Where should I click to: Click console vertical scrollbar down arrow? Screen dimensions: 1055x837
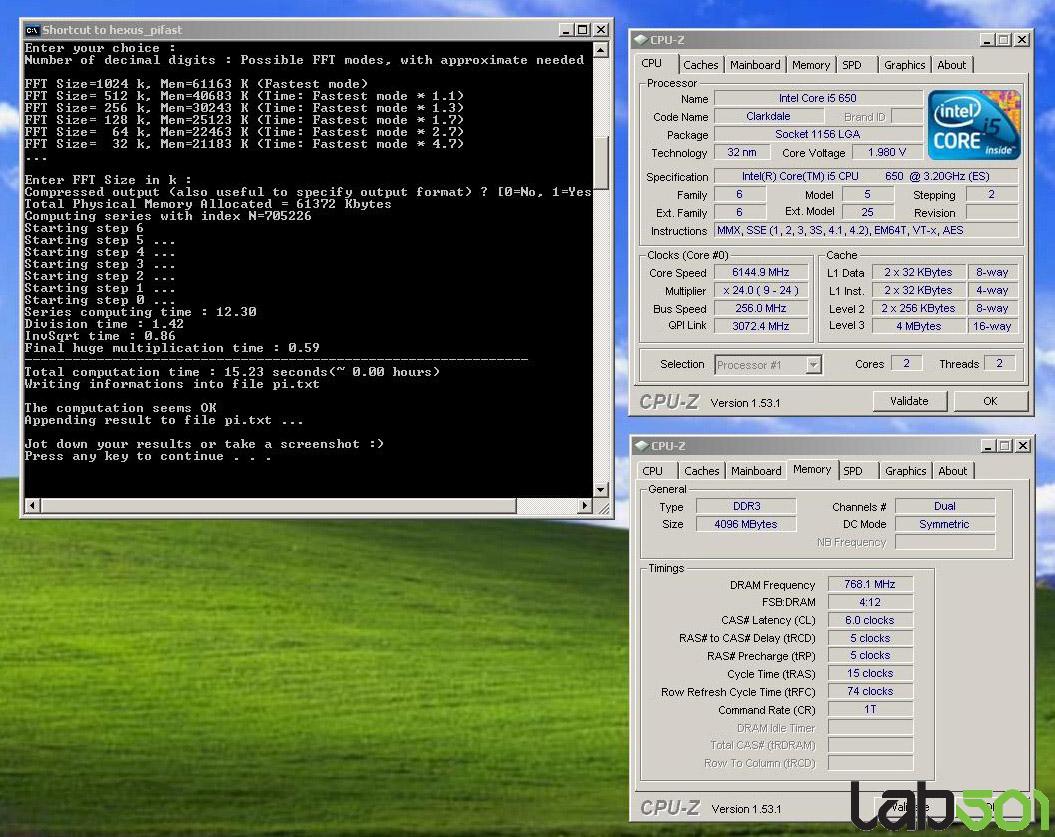[601, 489]
